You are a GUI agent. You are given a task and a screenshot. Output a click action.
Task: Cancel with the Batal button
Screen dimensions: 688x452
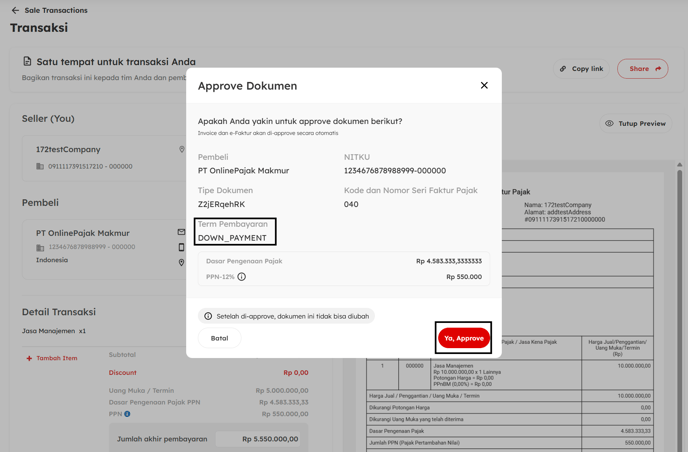click(219, 338)
